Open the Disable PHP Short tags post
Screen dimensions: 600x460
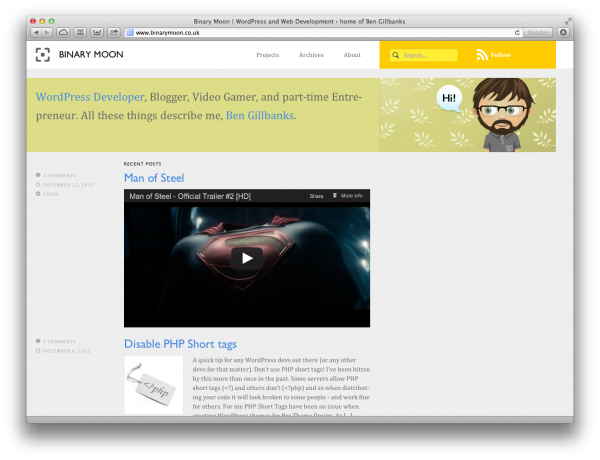point(180,344)
